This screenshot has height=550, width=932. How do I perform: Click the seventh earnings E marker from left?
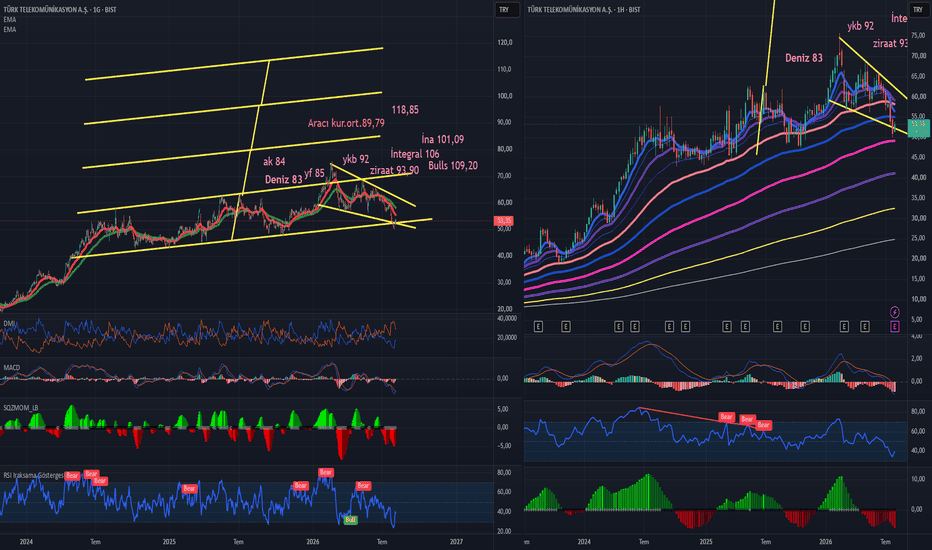(726, 326)
